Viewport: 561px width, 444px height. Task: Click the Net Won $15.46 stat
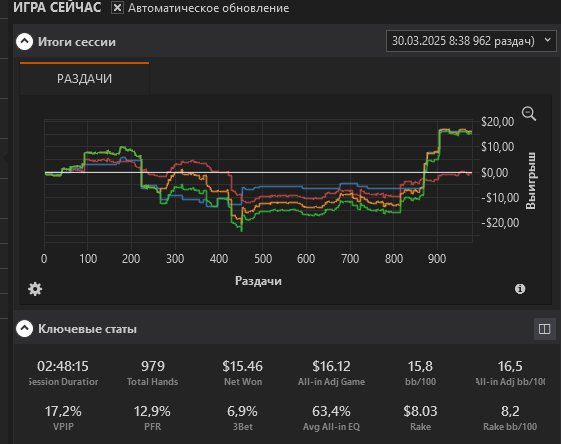[243, 373]
